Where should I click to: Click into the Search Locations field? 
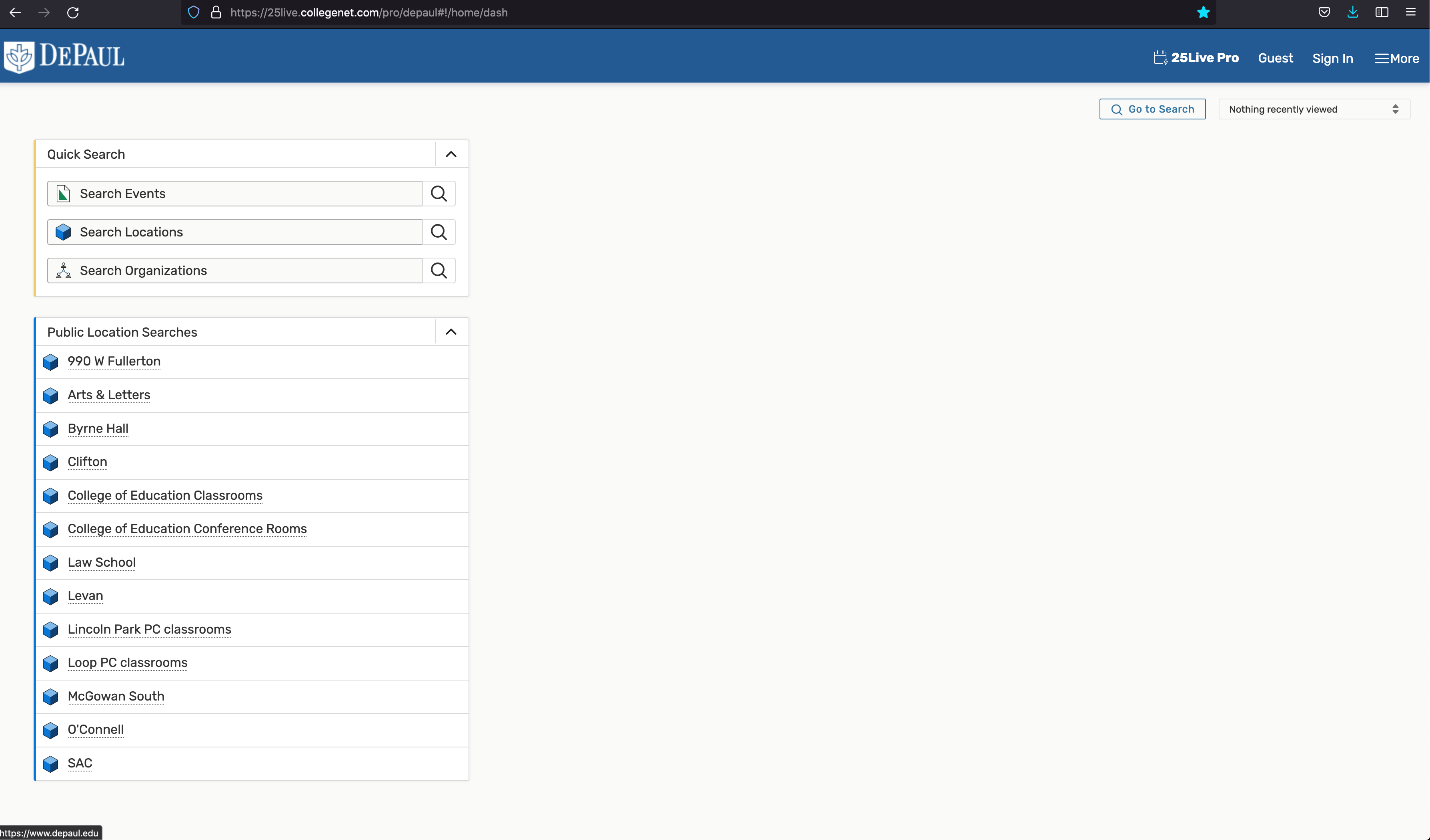235,232
